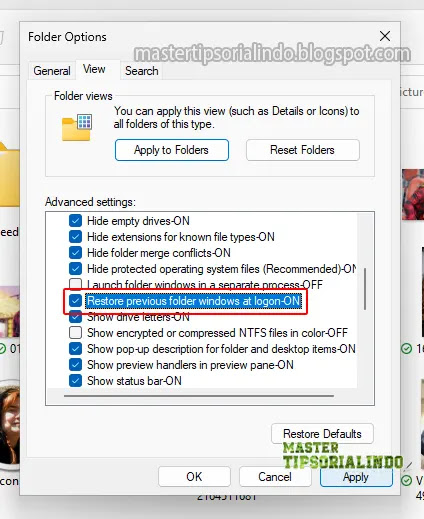
Task: Toggle the Hide empty drives checkbox
Action: (75, 221)
